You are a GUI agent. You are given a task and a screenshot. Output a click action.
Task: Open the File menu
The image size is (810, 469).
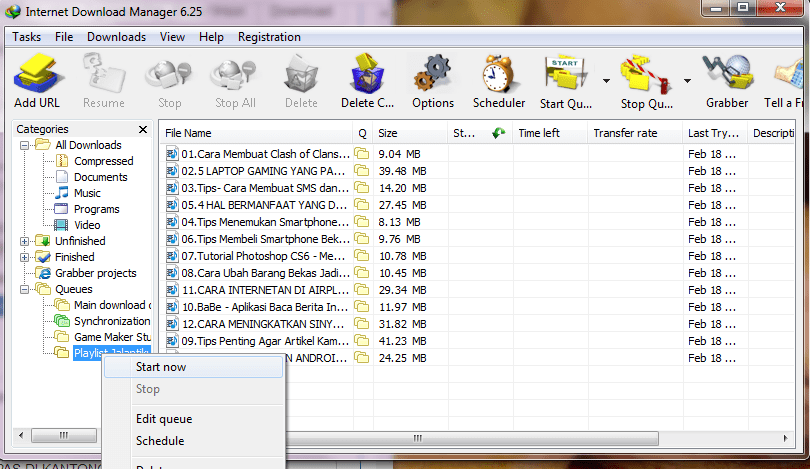click(64, 37)
